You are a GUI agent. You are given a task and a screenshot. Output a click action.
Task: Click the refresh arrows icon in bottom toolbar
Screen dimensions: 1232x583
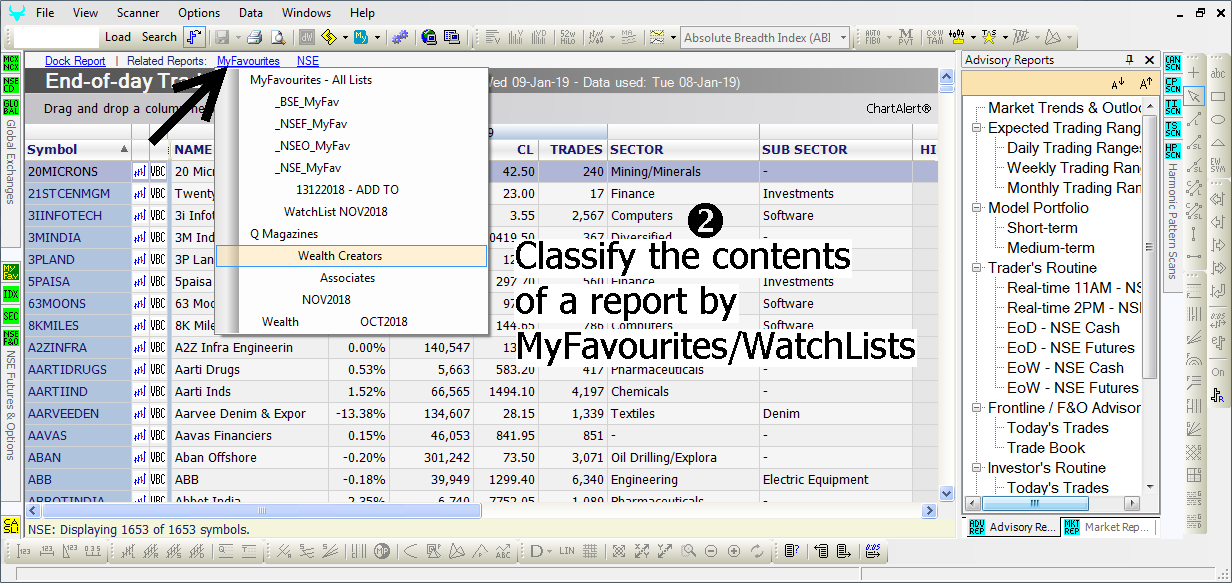click(756, 551)
